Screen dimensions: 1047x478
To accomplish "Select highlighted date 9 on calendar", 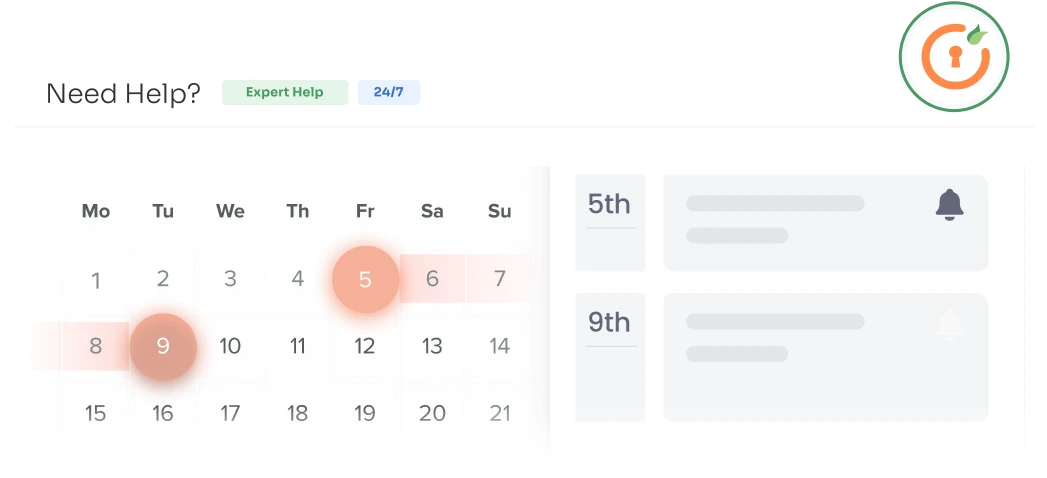I will (x=163, y=346).
